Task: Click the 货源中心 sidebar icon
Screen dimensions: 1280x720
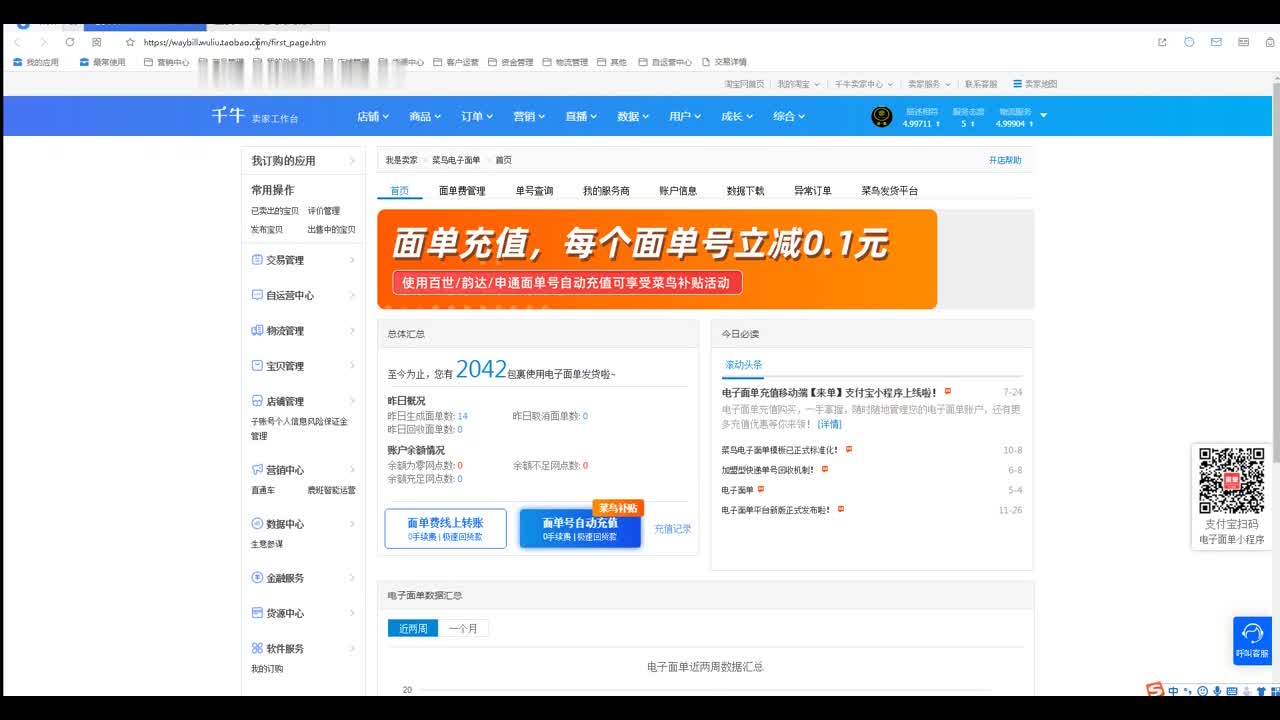Action: pyautogui.click(x=257, y=613)
